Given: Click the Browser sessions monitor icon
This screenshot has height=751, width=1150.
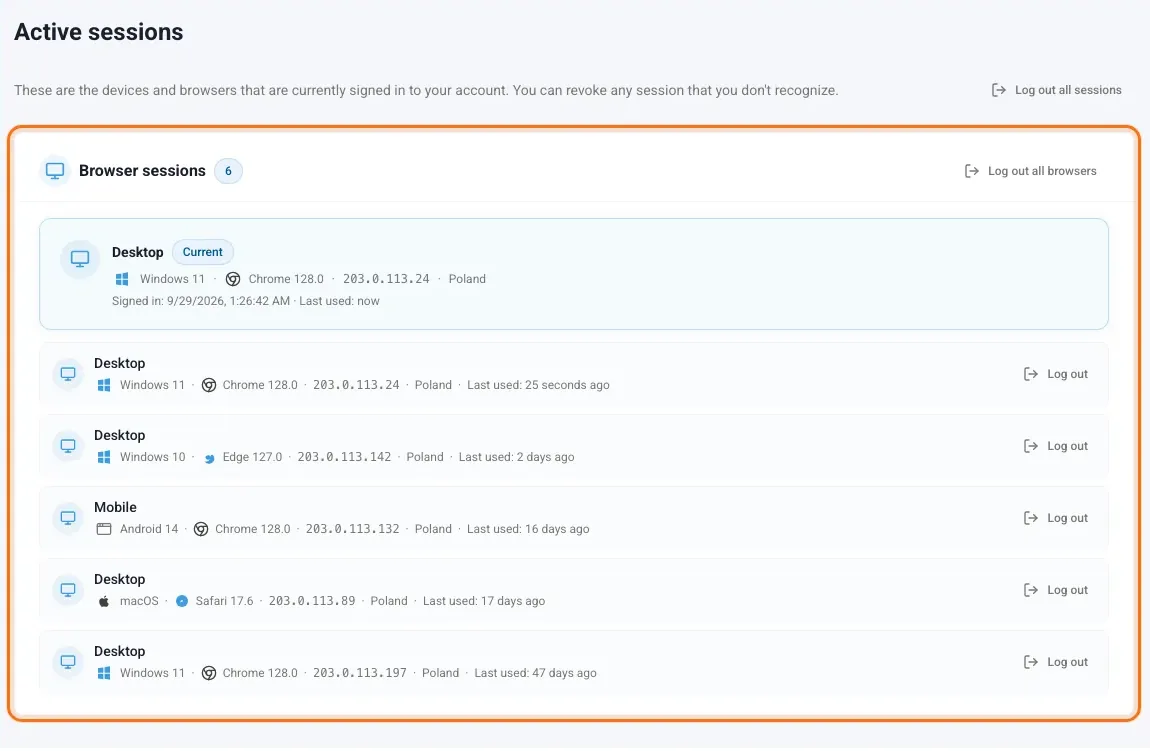Looking at the screenshot, I should point(55,171).
